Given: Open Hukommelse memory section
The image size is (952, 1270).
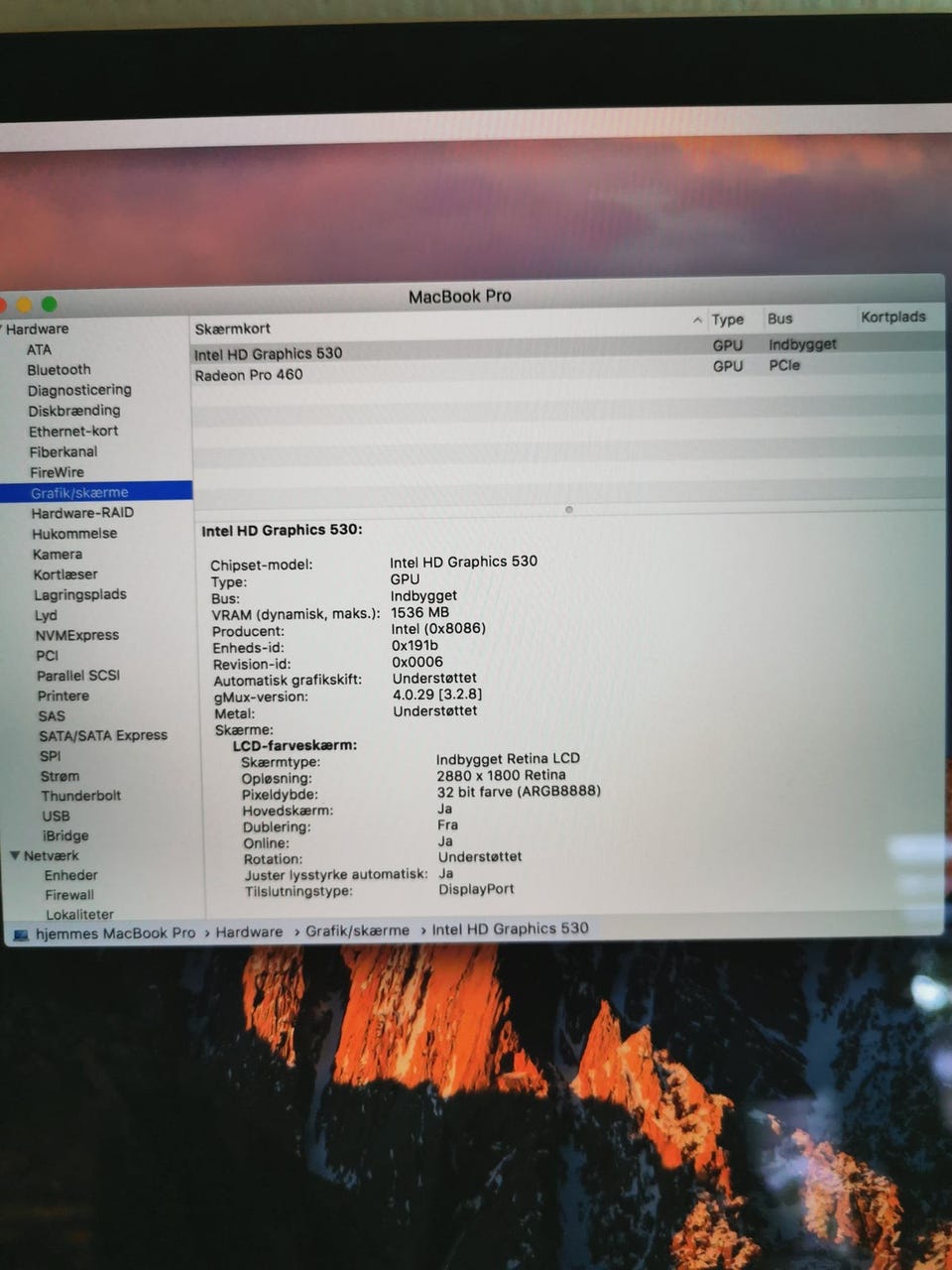Looking at the screenshot, I should (73, 534).
